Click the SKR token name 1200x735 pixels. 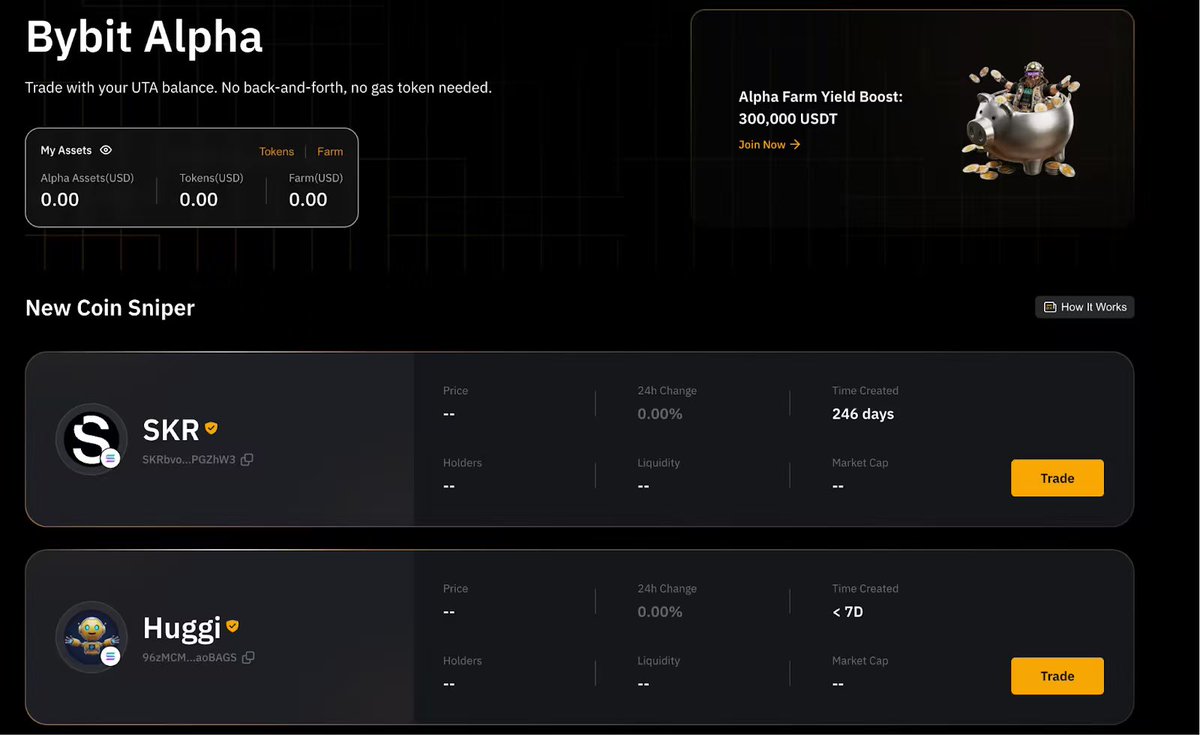171,431
